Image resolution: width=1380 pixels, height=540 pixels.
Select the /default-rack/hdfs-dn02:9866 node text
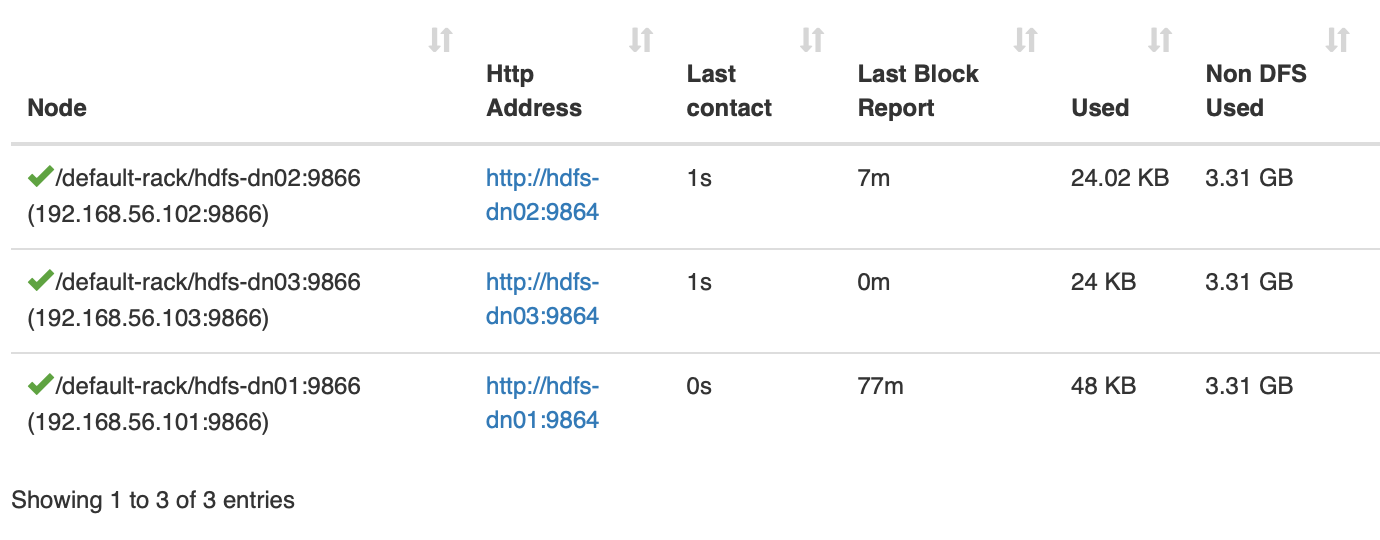pos(208,179)
